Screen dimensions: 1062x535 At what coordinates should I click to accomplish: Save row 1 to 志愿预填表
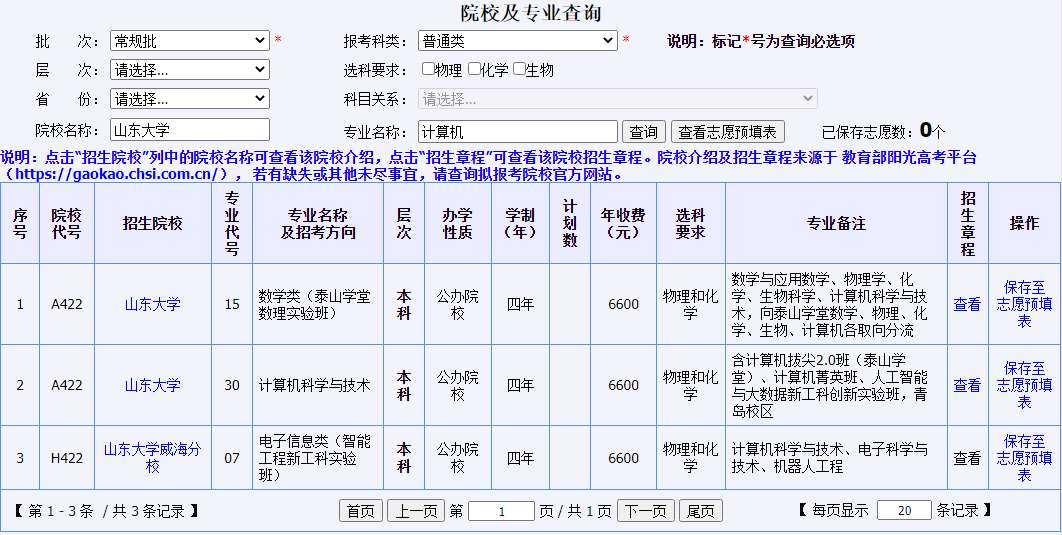coord(1024,304)
